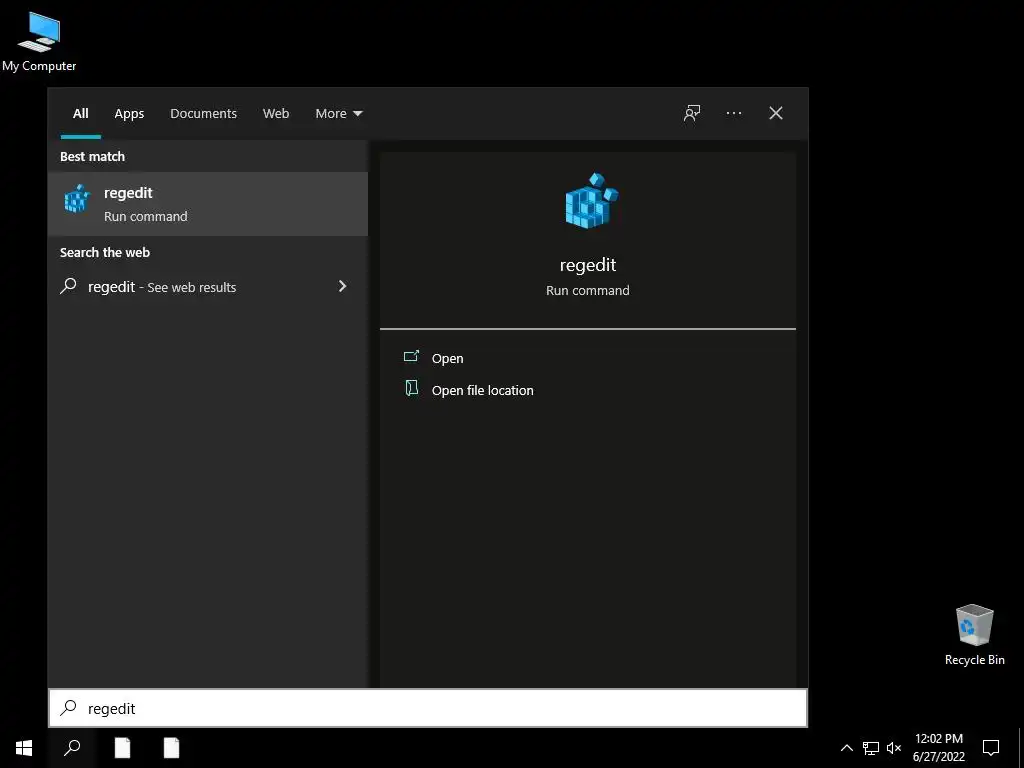This screenshot has height=768, width=1024.
Task: Open the second pinned document icon on taskbar
Action: 171,748
